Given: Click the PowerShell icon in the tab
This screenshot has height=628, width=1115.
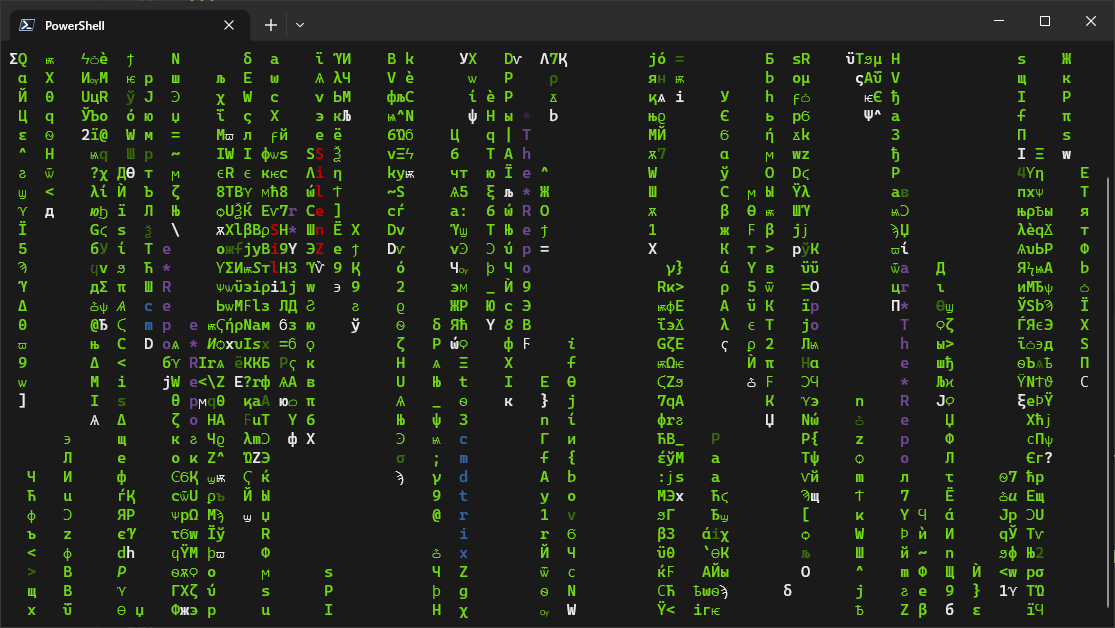Looking at the screenshot, I should [x=28, y=25].
